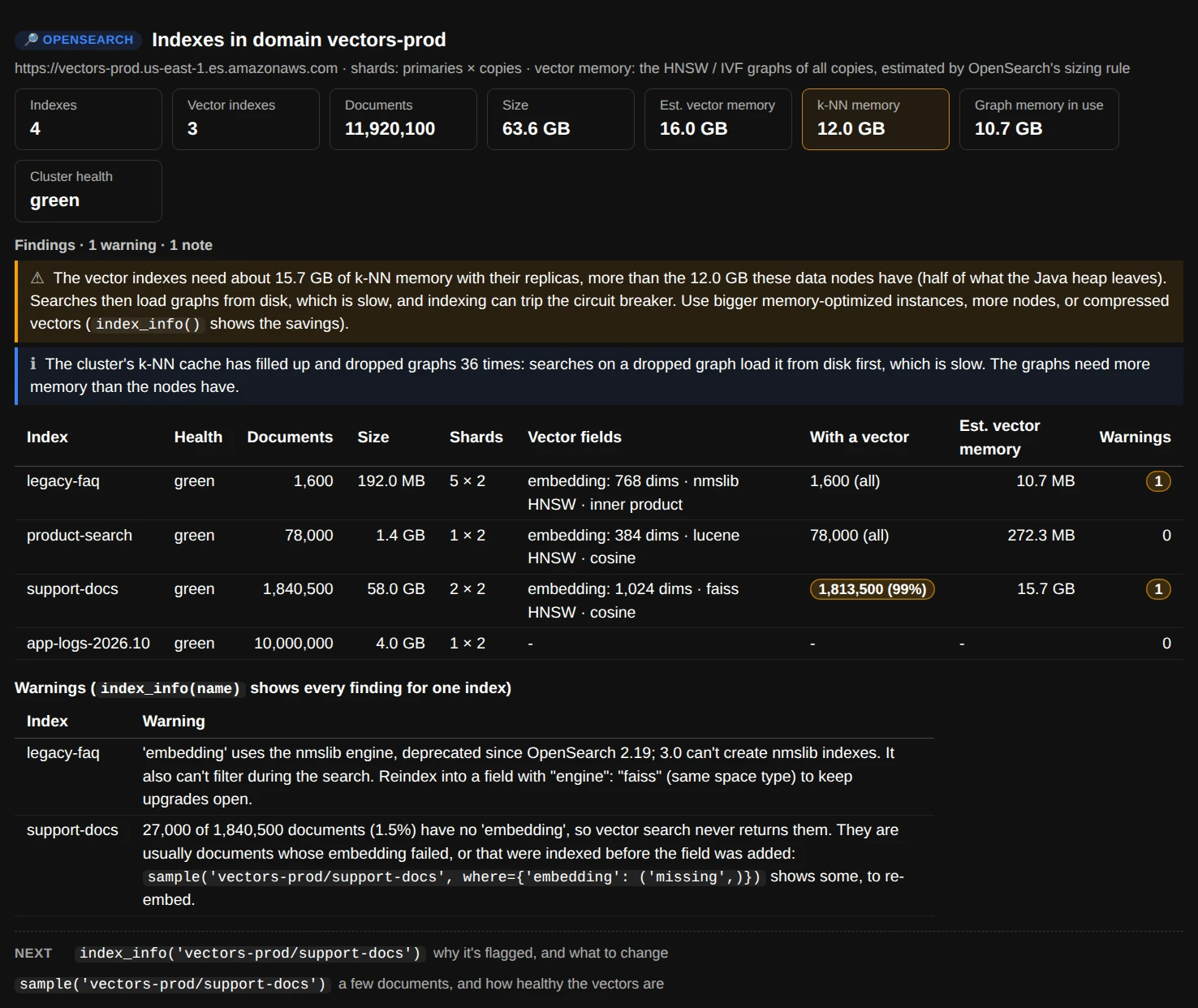The width and height of the screenshot is (1198, 1008).
Task: Click the 'Indexes in domain vectors-prod' heading
Action: click(299, 40)
